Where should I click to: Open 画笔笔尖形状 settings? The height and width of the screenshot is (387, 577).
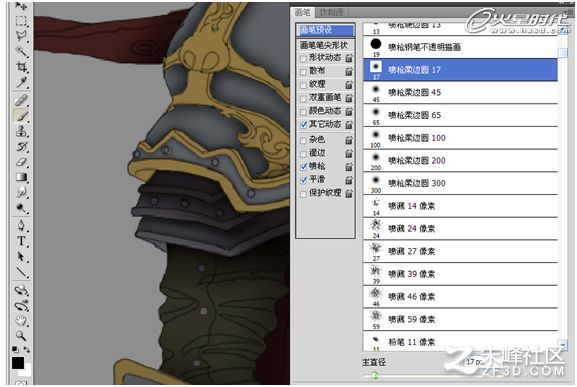click(x=324, y=45)
